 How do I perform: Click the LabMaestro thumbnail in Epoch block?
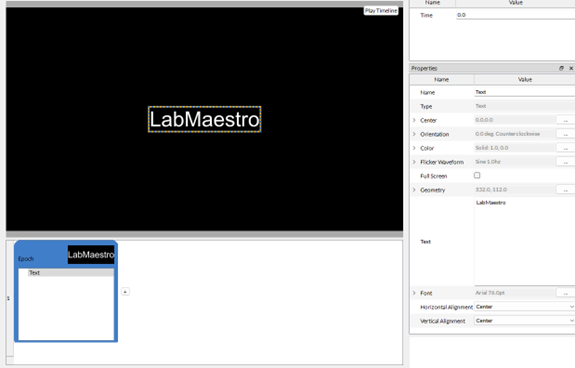click(x=91, y=255)
